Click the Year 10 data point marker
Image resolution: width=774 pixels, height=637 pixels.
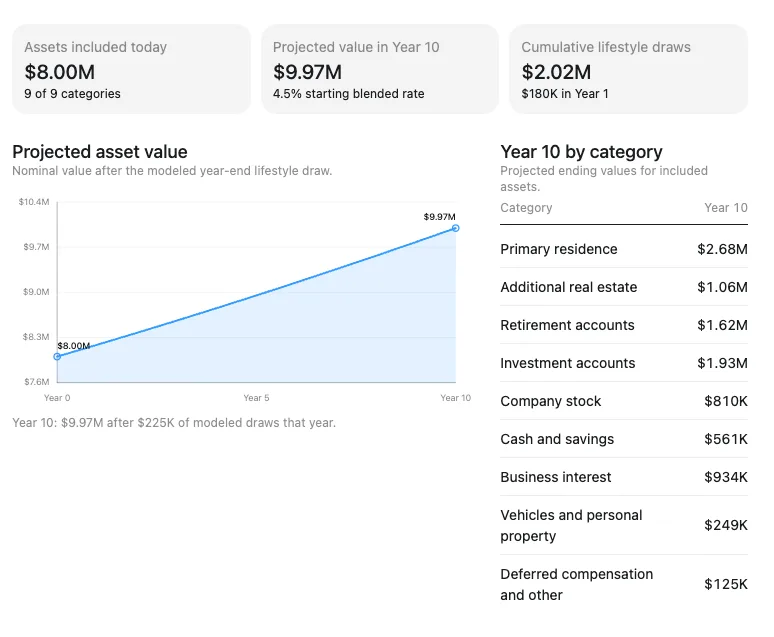click(x=456, y=228)
